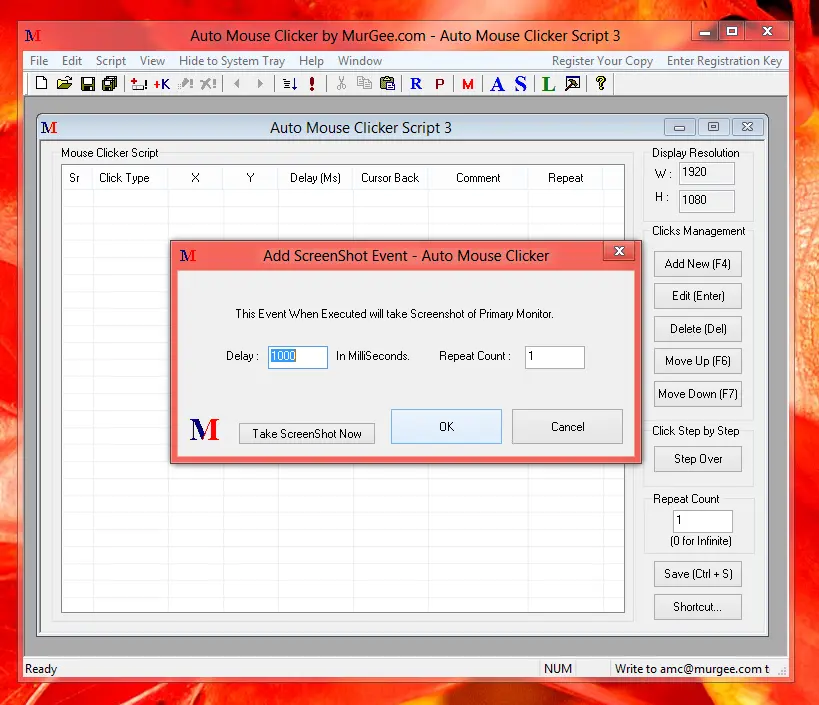The width and height of the screenshot is (819, 705).
Task: Click the Copy pages icon in toolbar
Action: [364, 84]
